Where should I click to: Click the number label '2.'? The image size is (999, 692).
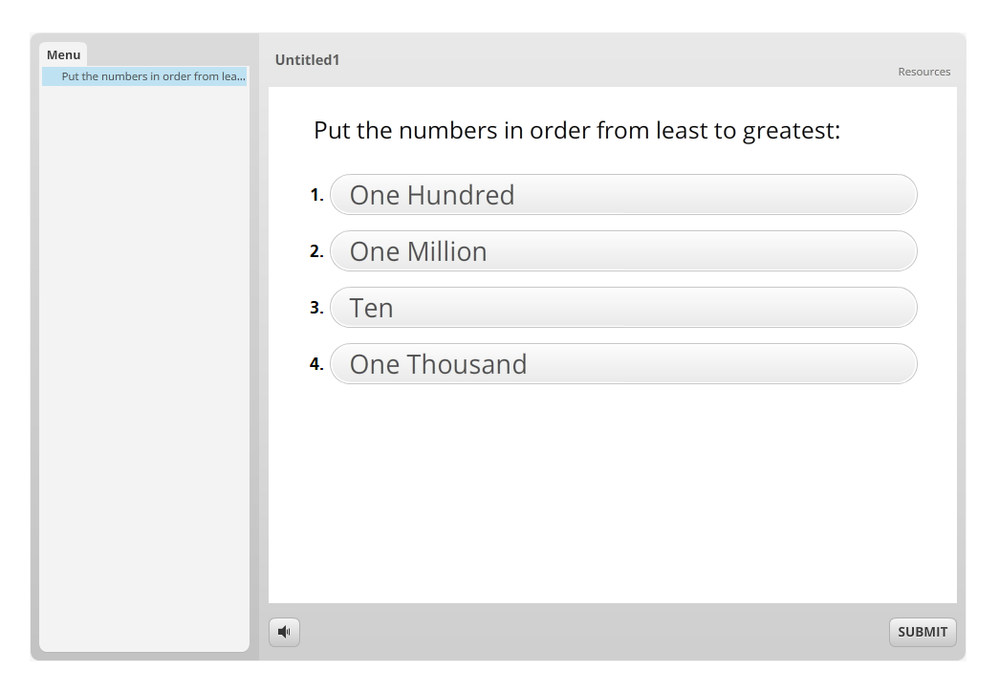tap(316, 252)
